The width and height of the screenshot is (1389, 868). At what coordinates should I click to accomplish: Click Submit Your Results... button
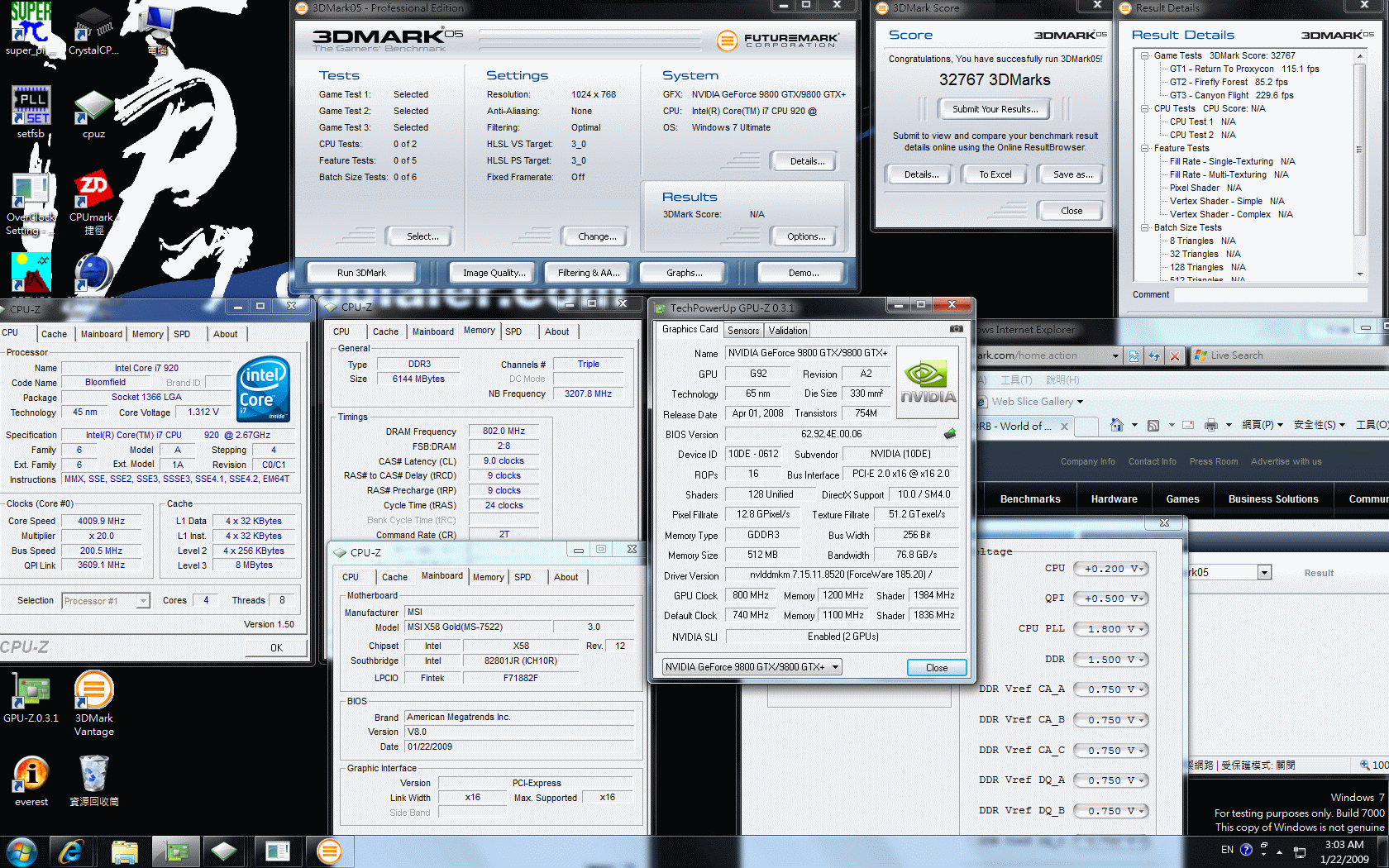995,109
